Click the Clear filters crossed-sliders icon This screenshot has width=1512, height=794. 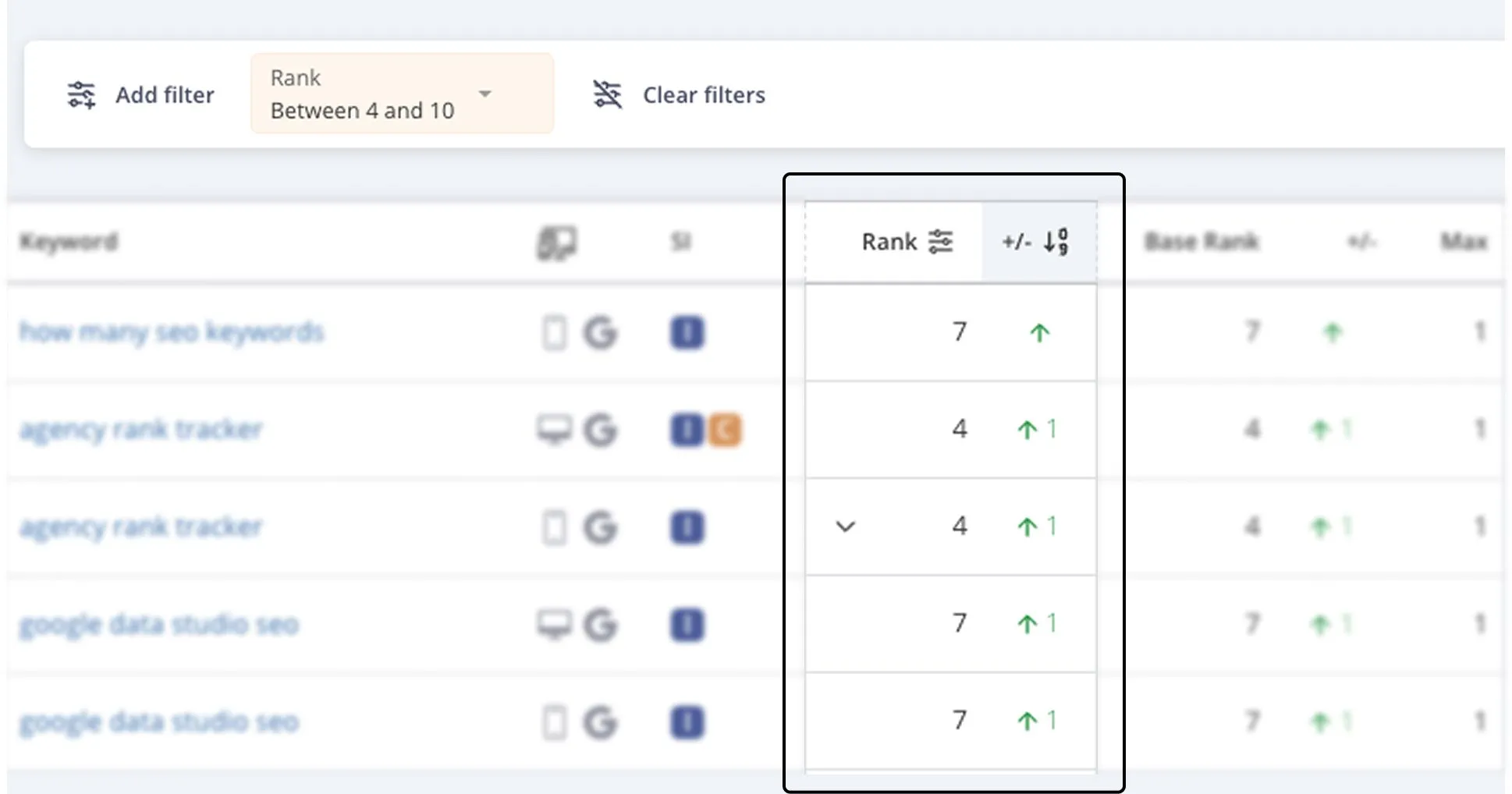pyautogui.click(x=607, y=94)
